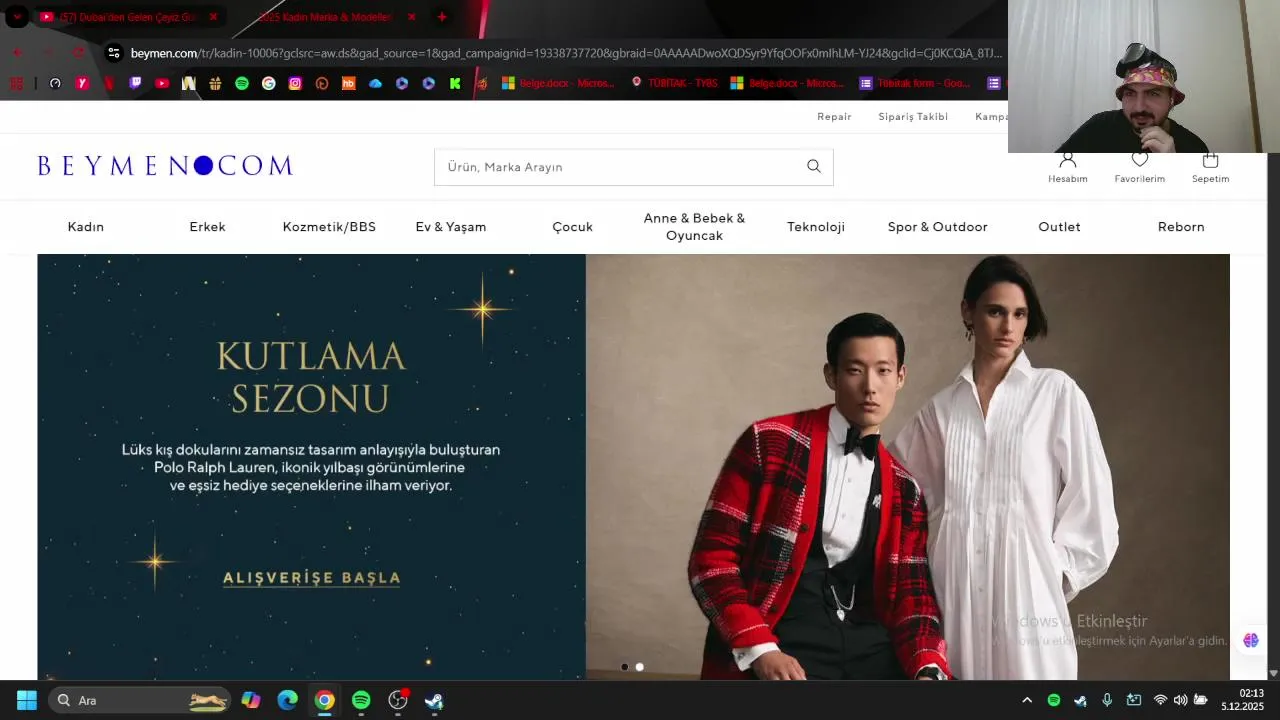Open the Spor & Outdoor category
Image resolution: width=1280 pixels, height=720 pixels.
pyautogui.click(x=938, y=227)
